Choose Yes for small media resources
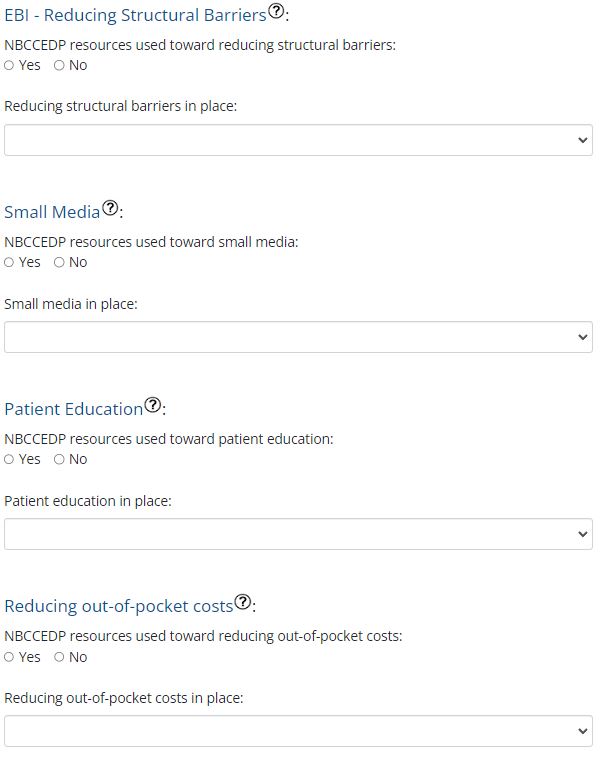The image size is (603, 765). click(x=10, y=262)
